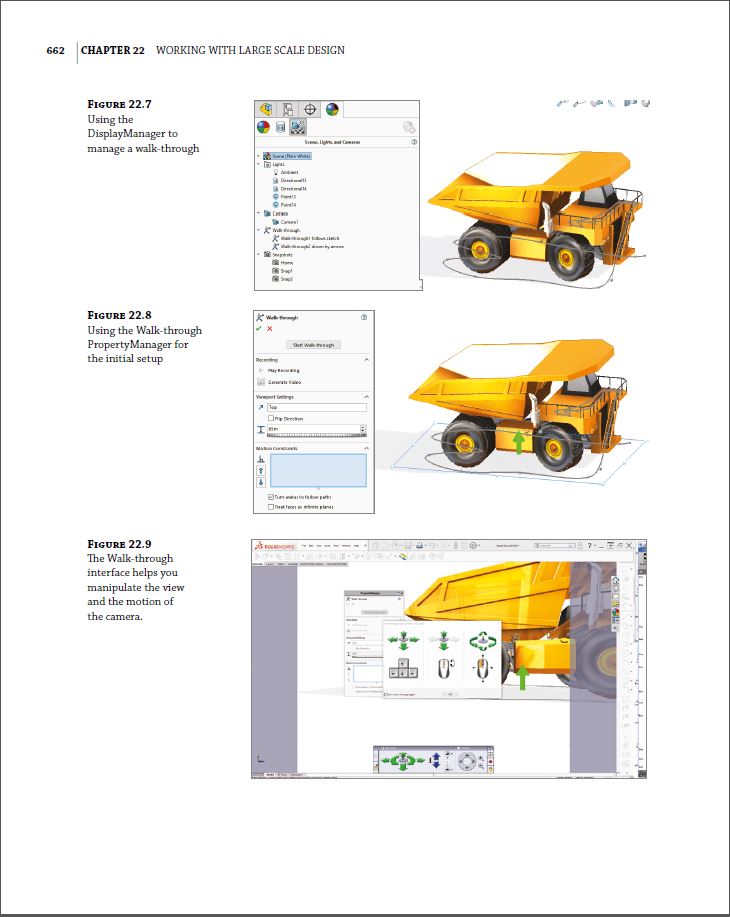Collapse the Recording section
The image size is (730, 917).
[366, 359]
